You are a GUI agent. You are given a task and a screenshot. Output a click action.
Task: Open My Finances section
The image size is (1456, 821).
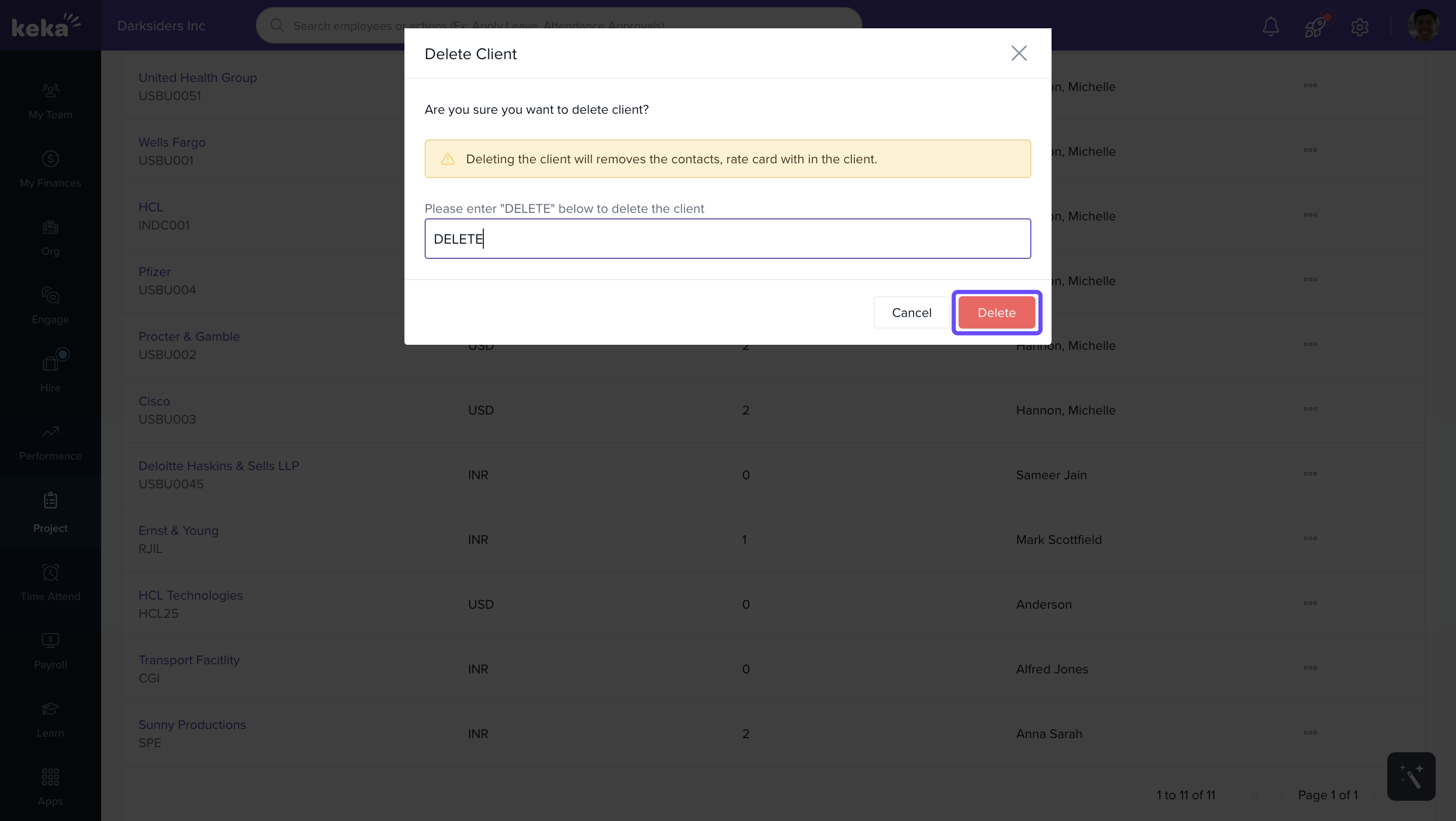51,169
